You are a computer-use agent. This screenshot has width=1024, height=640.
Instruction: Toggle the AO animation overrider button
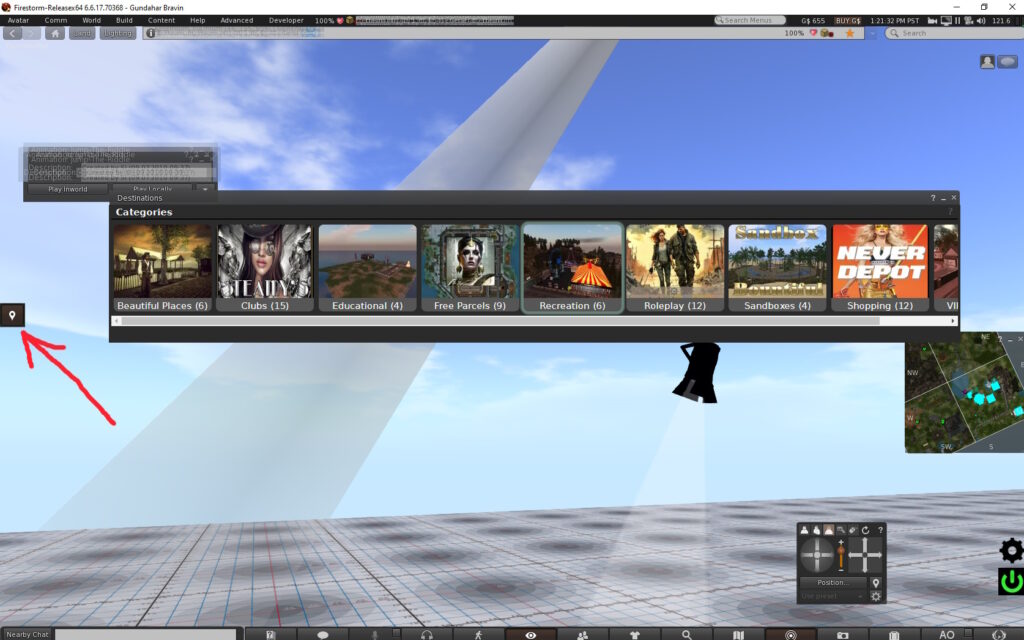click(946, 634)
